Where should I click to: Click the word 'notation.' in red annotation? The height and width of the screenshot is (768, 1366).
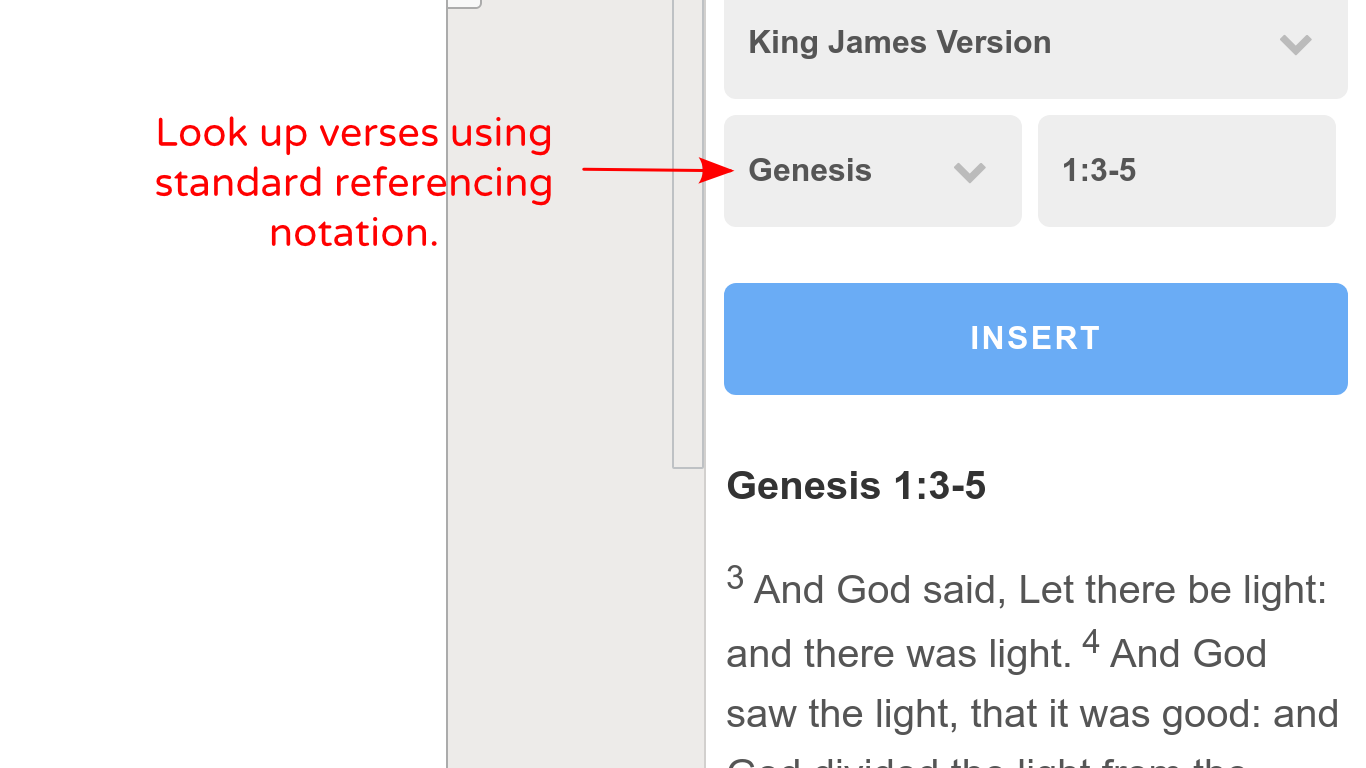[x=354, y=233]
